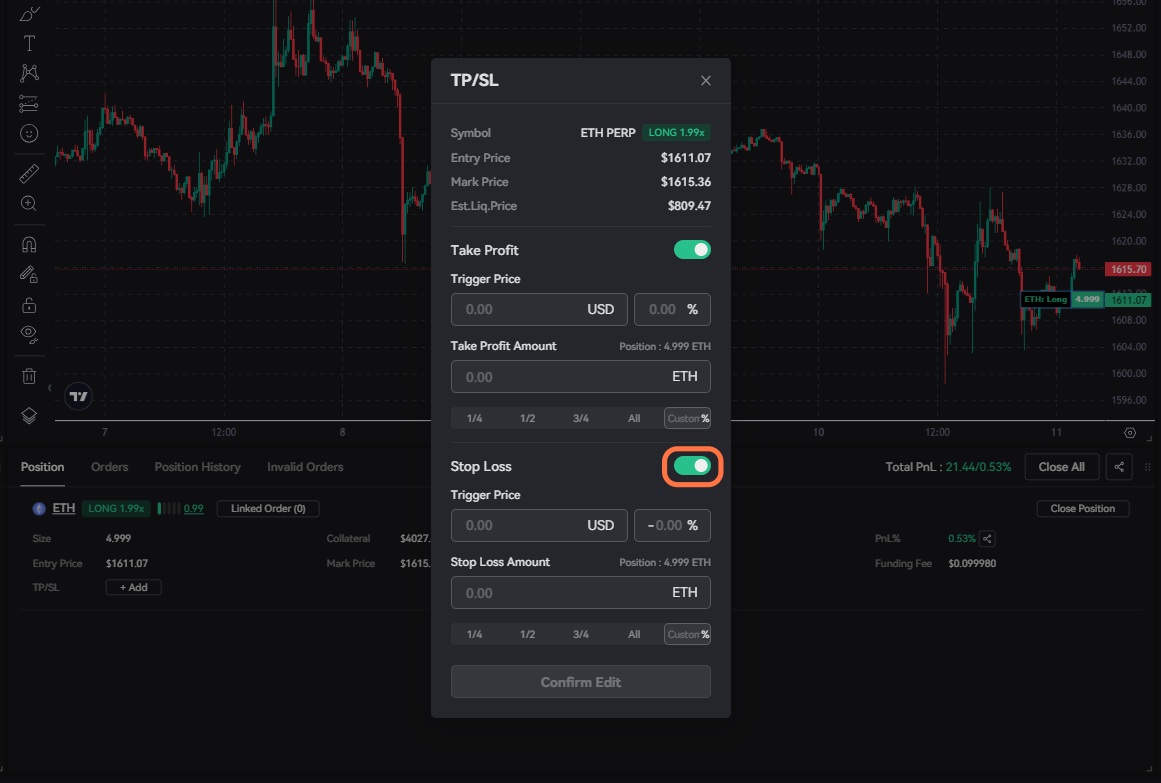This screenshot has height=783, width=1161.
Task: Hide all drawings with eye icon
Action: click(29, 334)
